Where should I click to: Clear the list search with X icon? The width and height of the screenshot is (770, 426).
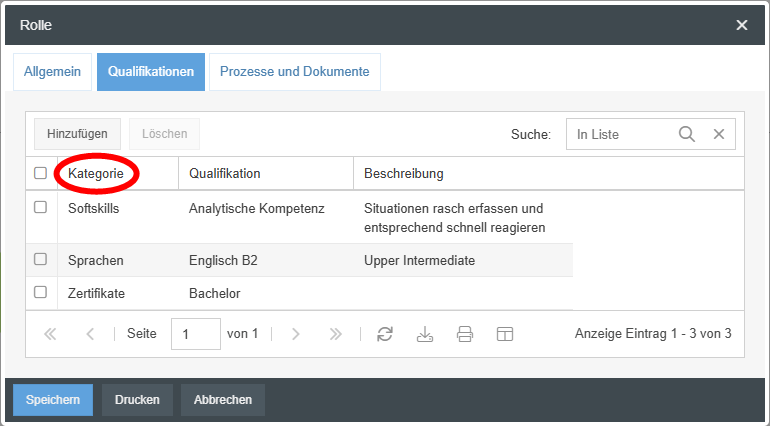[719, 134]
